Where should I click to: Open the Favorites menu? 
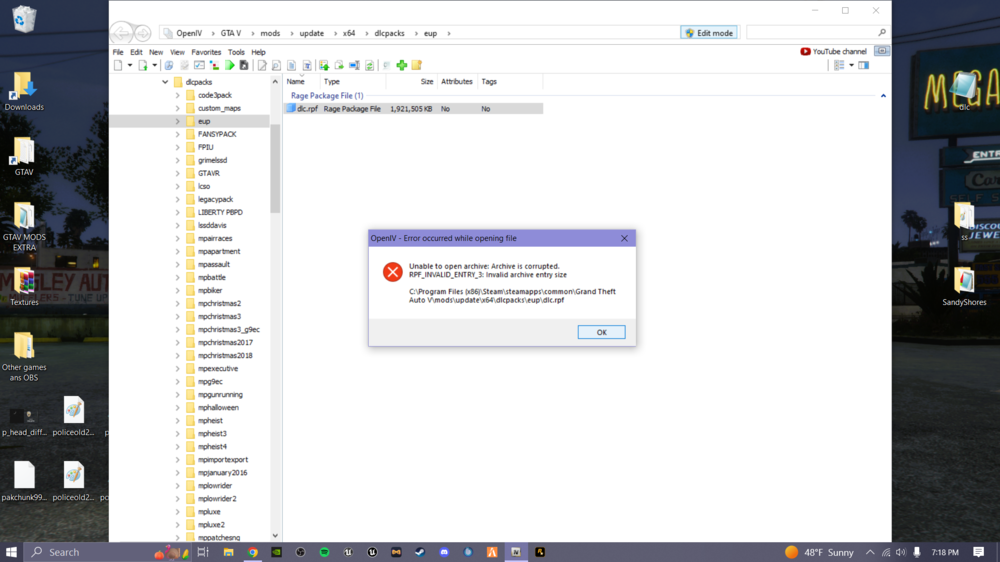tap(206, 52)
